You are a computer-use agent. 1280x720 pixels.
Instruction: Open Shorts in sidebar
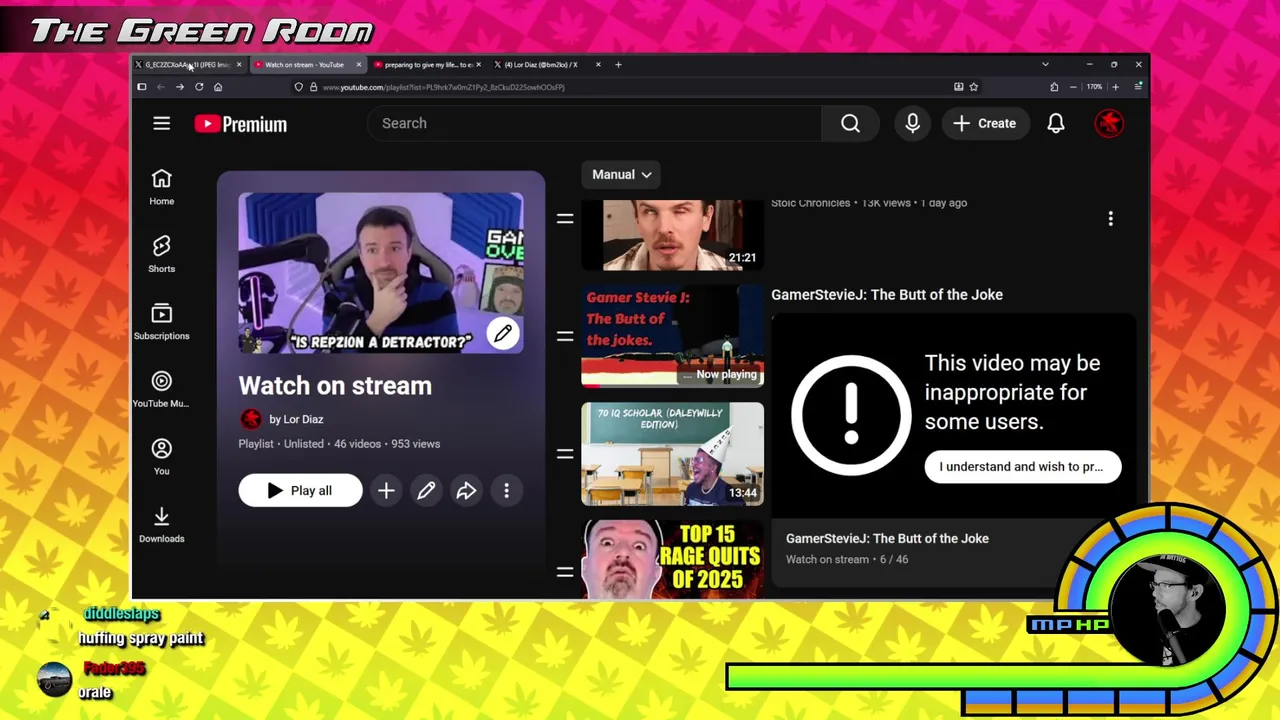pyautogui.click(x=161, y=254)
